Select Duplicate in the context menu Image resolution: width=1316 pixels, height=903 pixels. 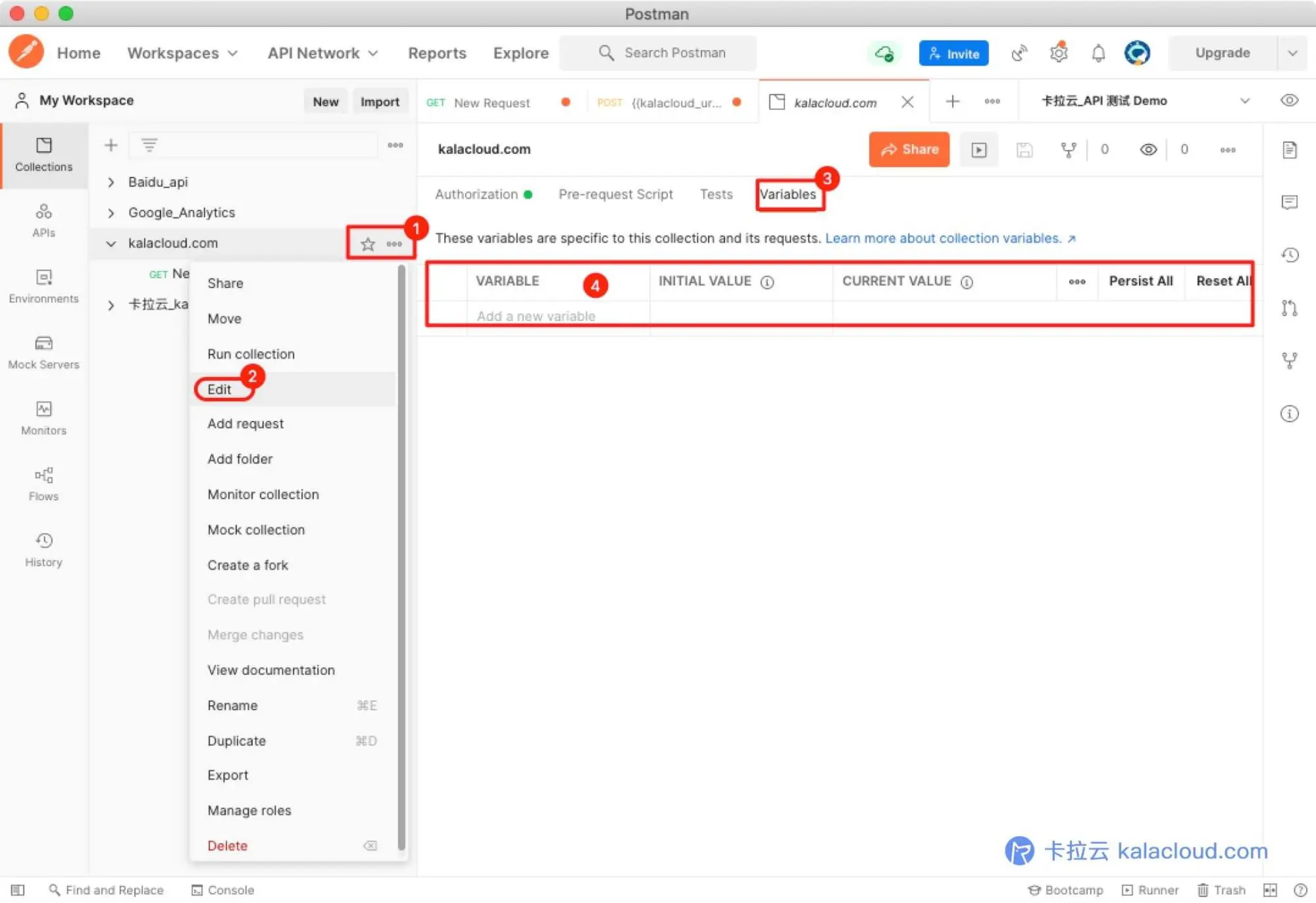pos(293,741)
